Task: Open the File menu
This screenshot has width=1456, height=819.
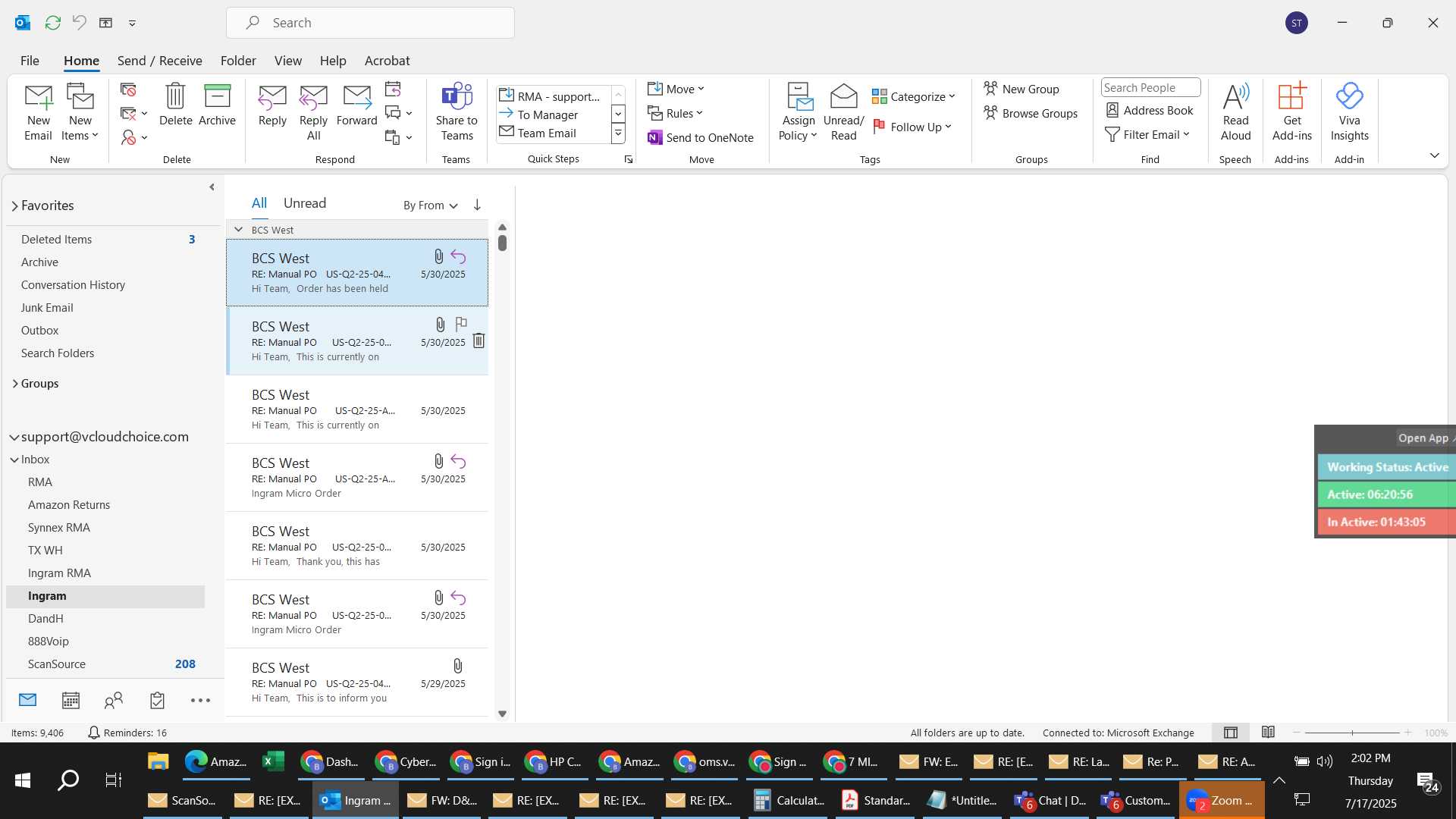Action: [x=30, y=61]
